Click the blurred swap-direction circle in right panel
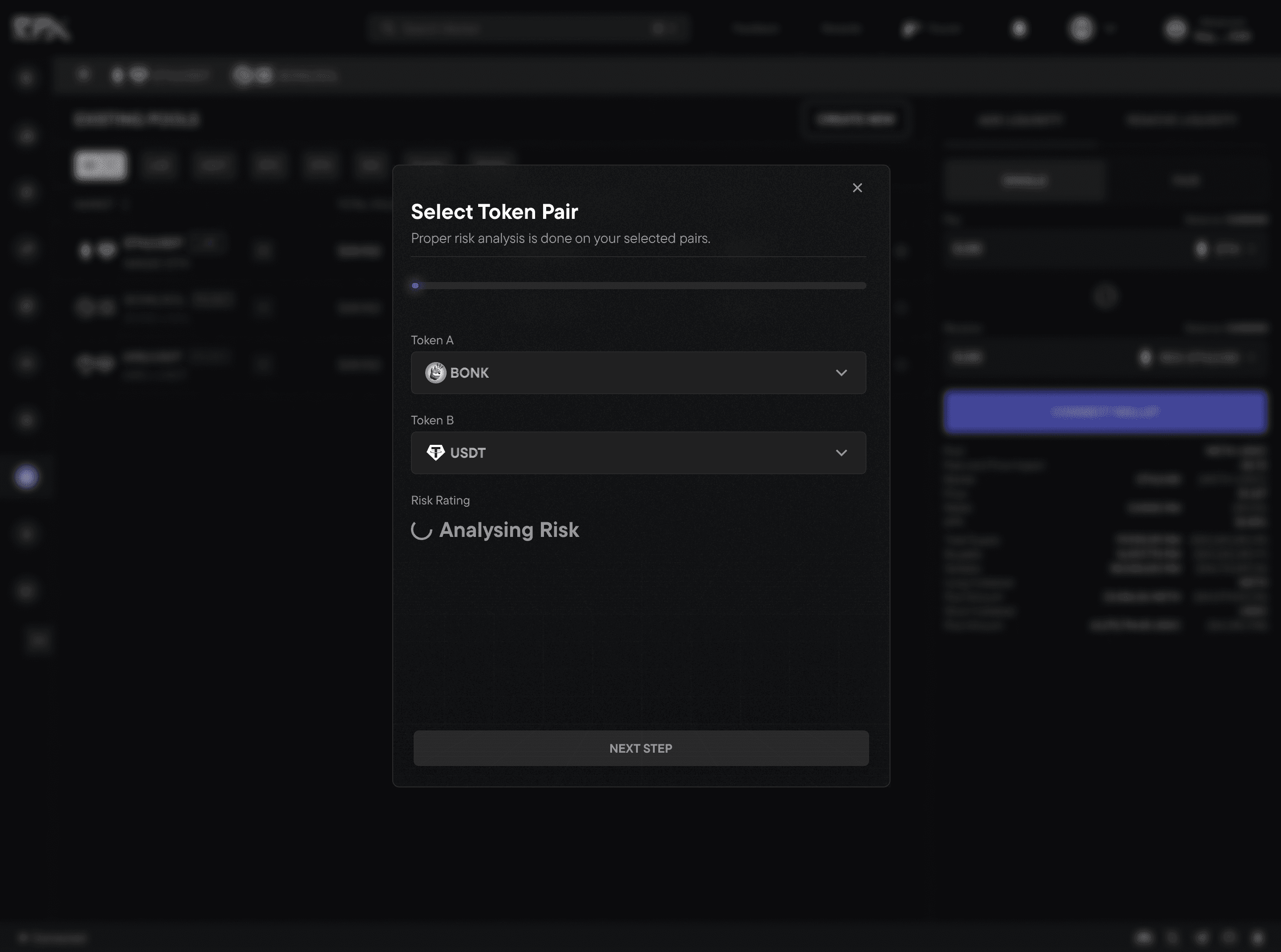Viewport: 1281px width, 952px height. [1105, 296]
